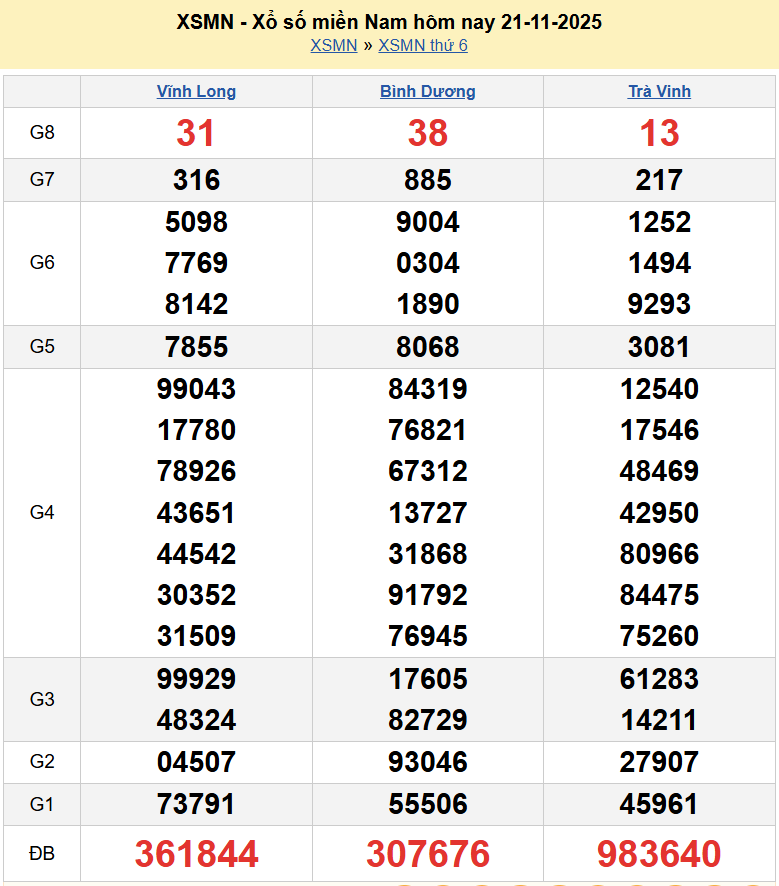Click Bình Dương special prize 307676
This screenshot has width=779, height=886.
428,854
